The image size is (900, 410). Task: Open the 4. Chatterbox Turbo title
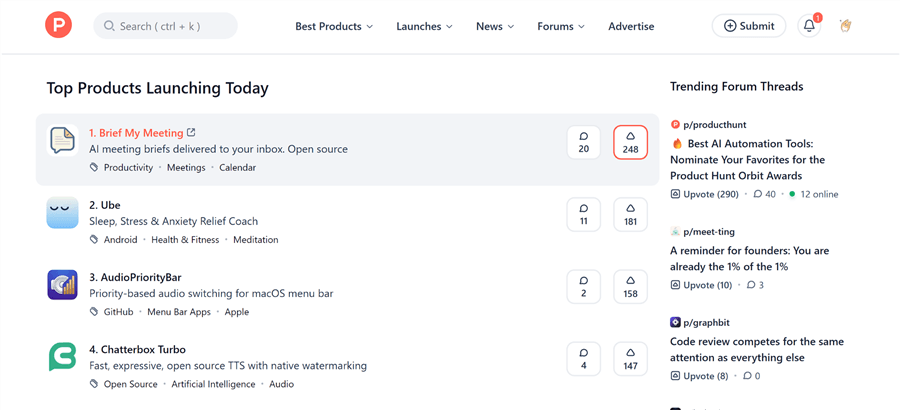(137, 350)
